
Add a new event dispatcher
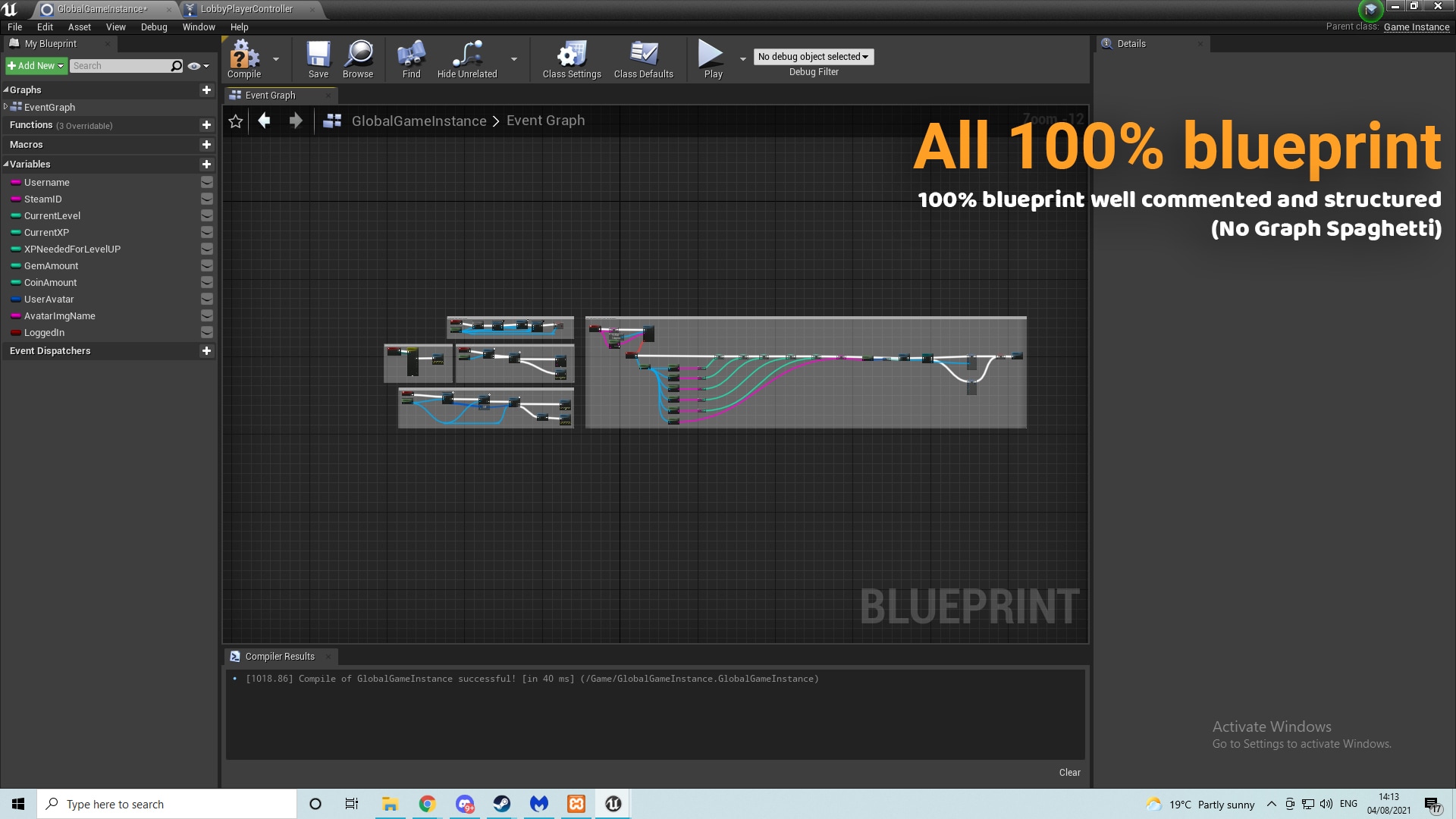[x=206, y=351]
